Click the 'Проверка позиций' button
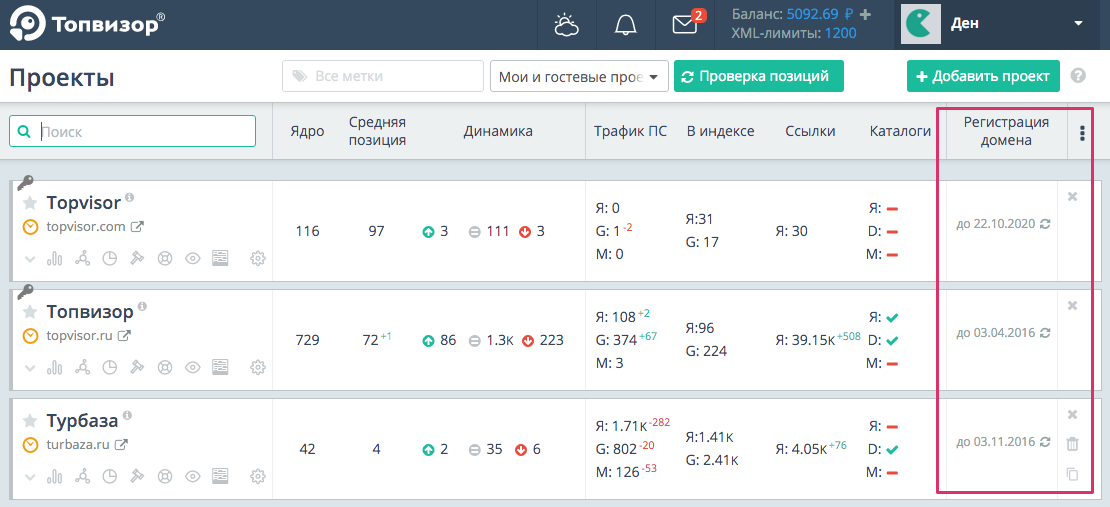1110x507 pixels. 758,76
